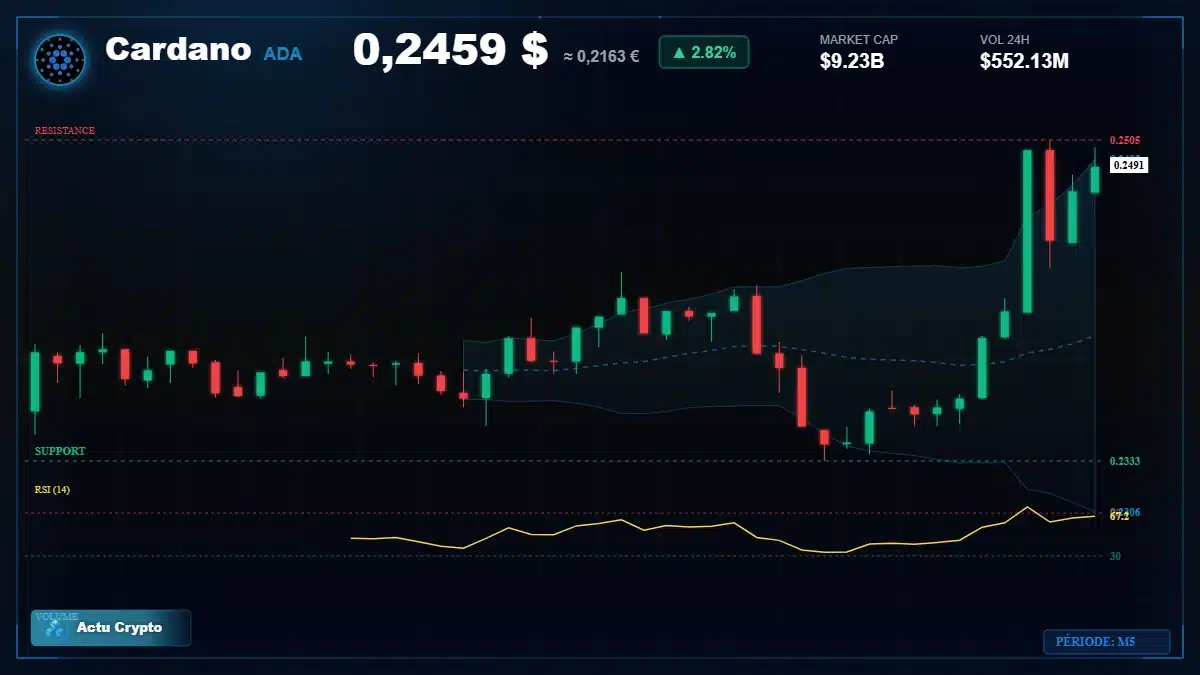Screen dimensions: 1200x675
Task: Select the PÉRIODE: M5 button
Action: click(x=1106, y=641)
